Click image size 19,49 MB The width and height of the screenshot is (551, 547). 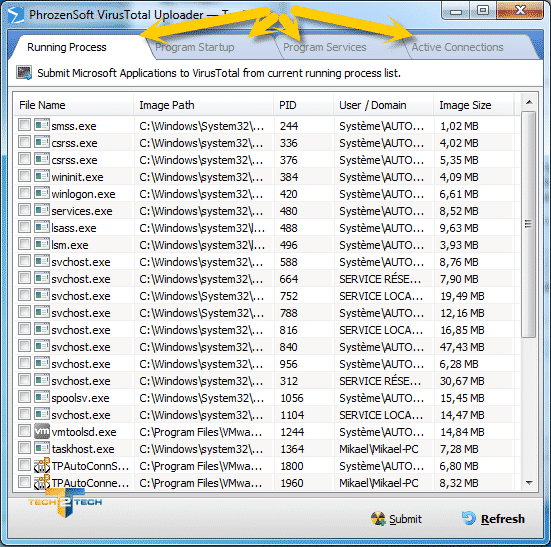pos(462,296)
